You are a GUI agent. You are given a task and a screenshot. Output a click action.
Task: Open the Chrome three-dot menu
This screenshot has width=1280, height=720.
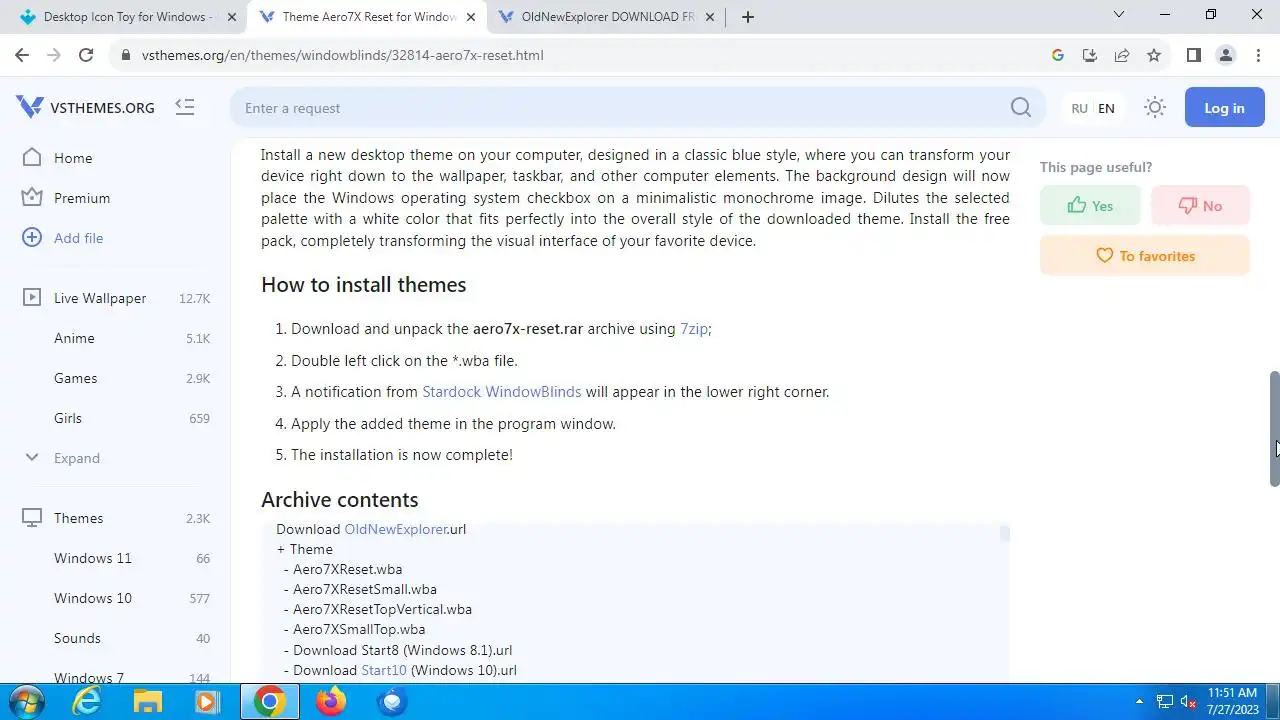coord(1257,55)
